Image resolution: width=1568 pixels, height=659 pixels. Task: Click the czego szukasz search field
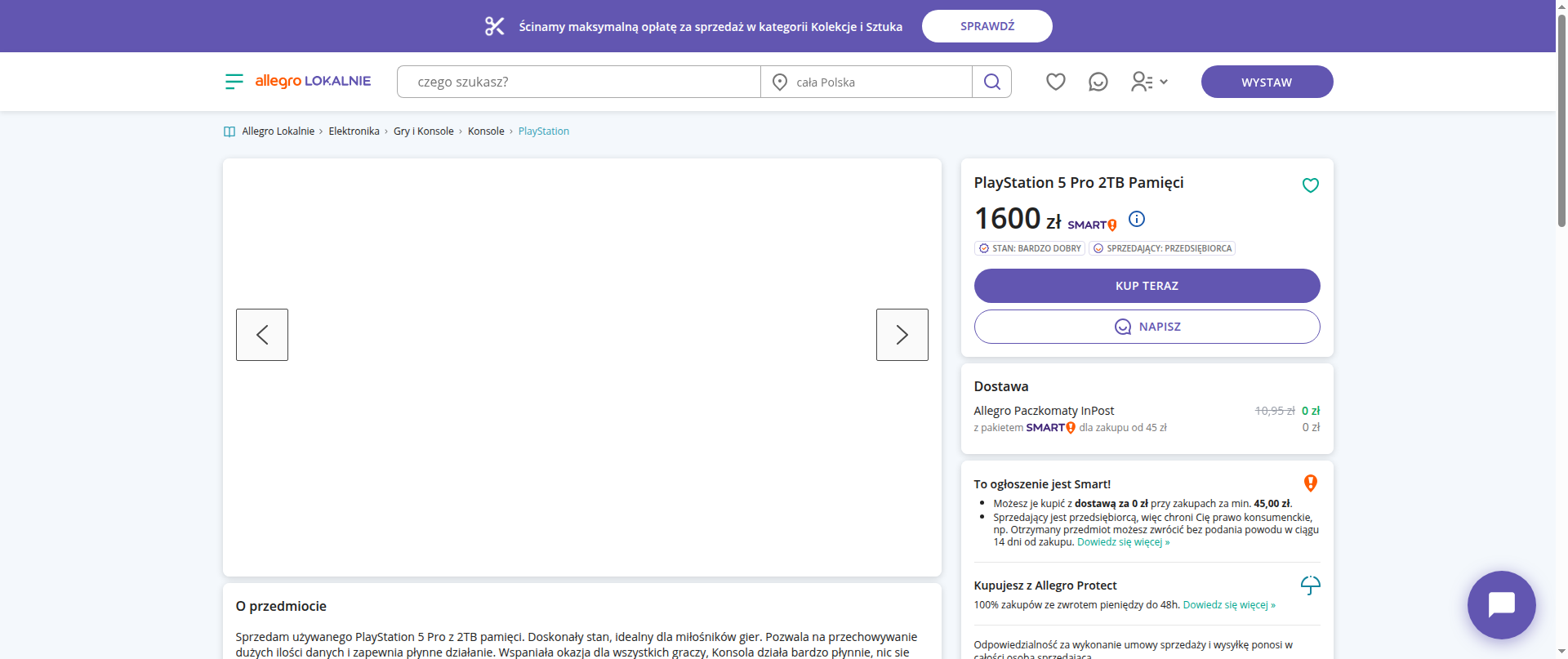click(x=579, y=82)
